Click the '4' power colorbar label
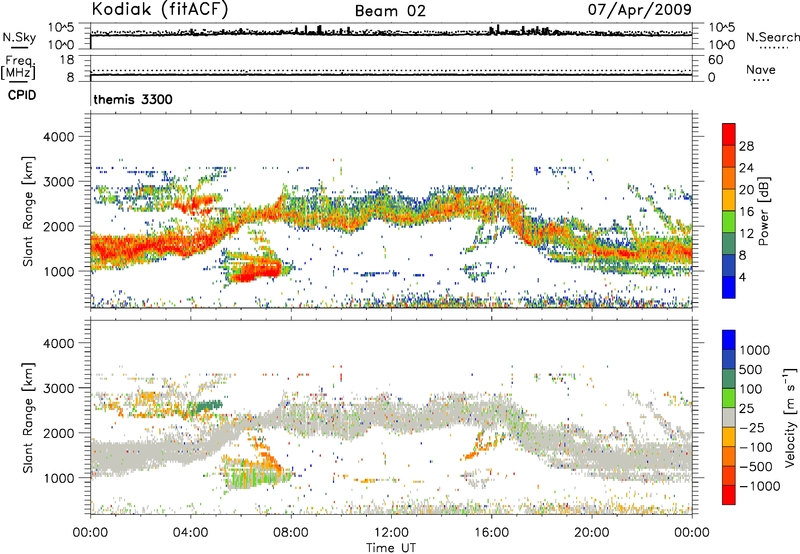Screen dimensions: 800x554 tap(742, 277)
